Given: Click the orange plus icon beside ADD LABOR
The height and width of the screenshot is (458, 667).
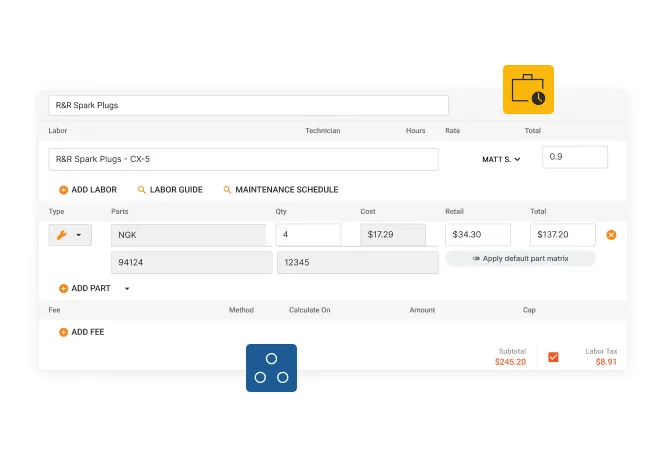Looking at the screenshot, I should (x=63, y=190).
